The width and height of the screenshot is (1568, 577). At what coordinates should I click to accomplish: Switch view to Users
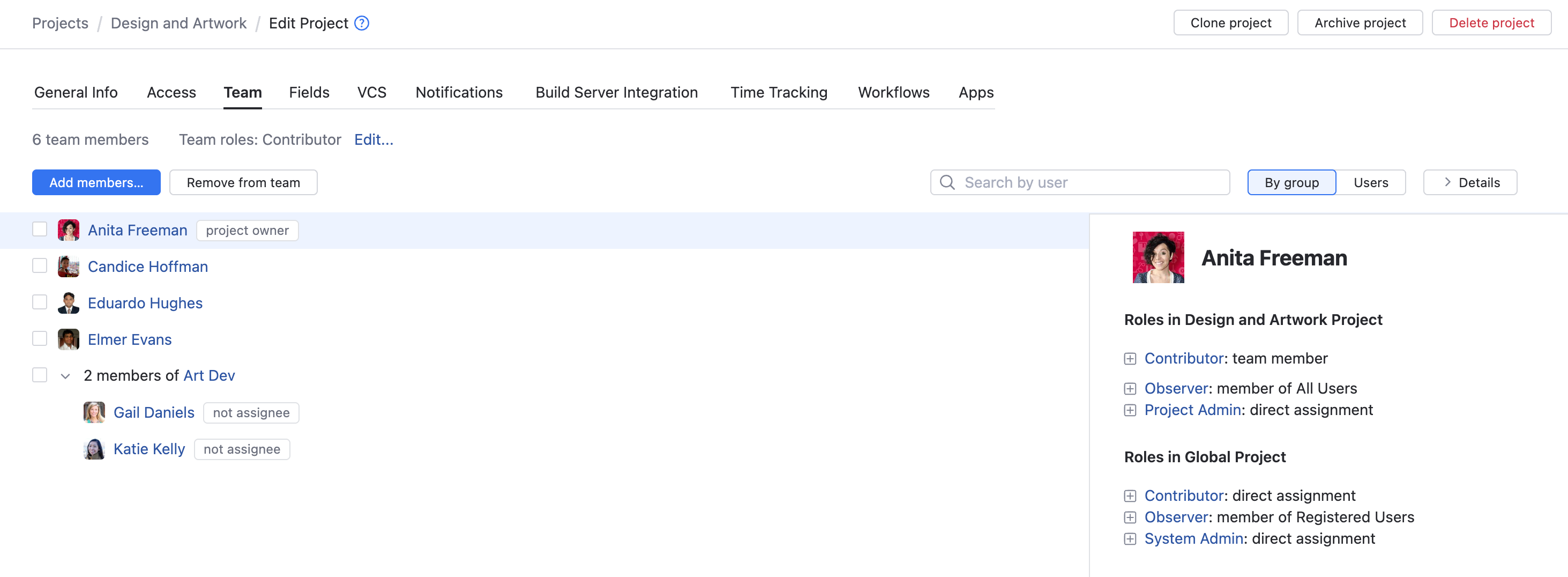tap(1370, 182)
